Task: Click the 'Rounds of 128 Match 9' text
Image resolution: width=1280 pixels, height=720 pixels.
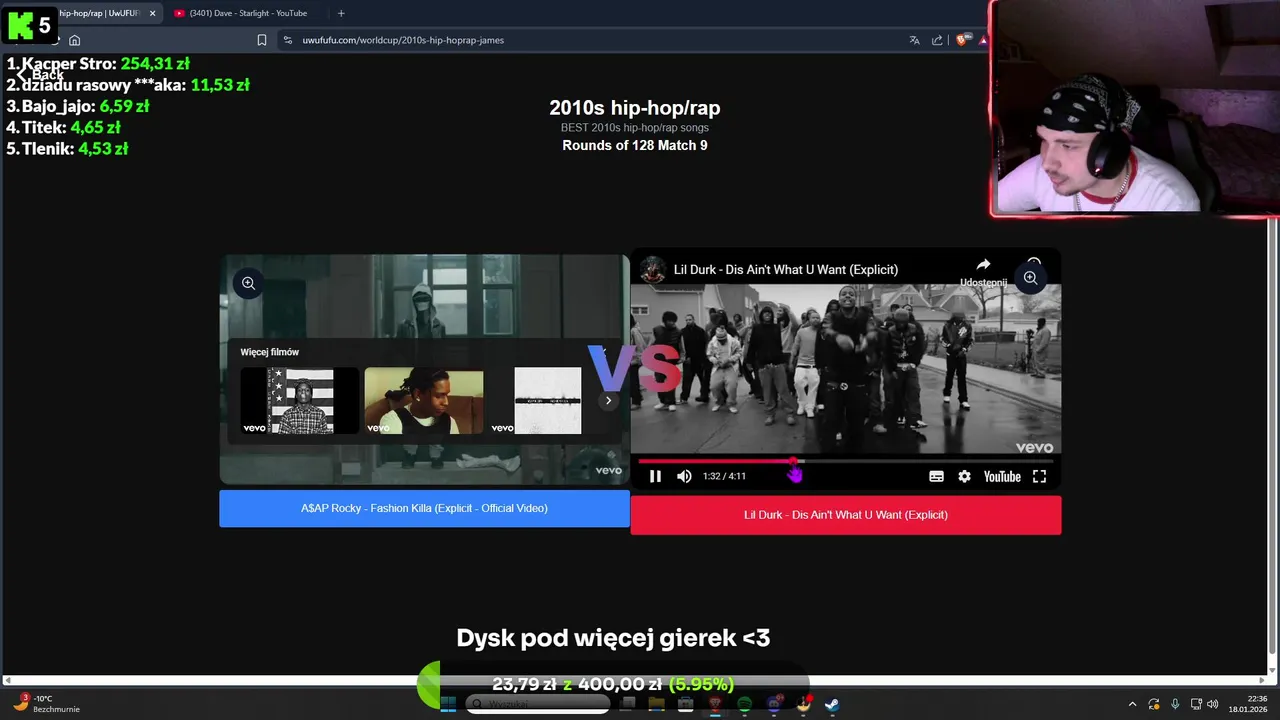Action: click(x=635, y=145)
